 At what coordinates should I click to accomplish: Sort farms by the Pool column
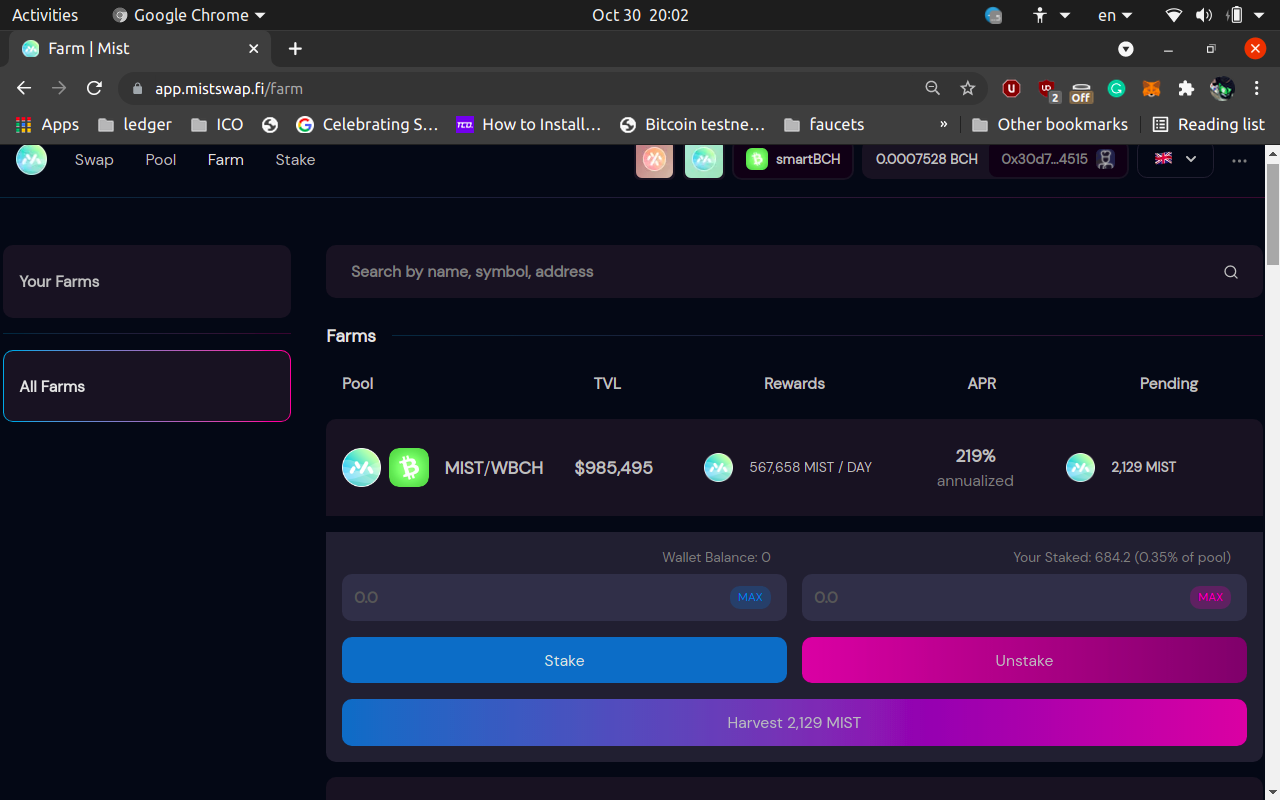pos(358,384)
